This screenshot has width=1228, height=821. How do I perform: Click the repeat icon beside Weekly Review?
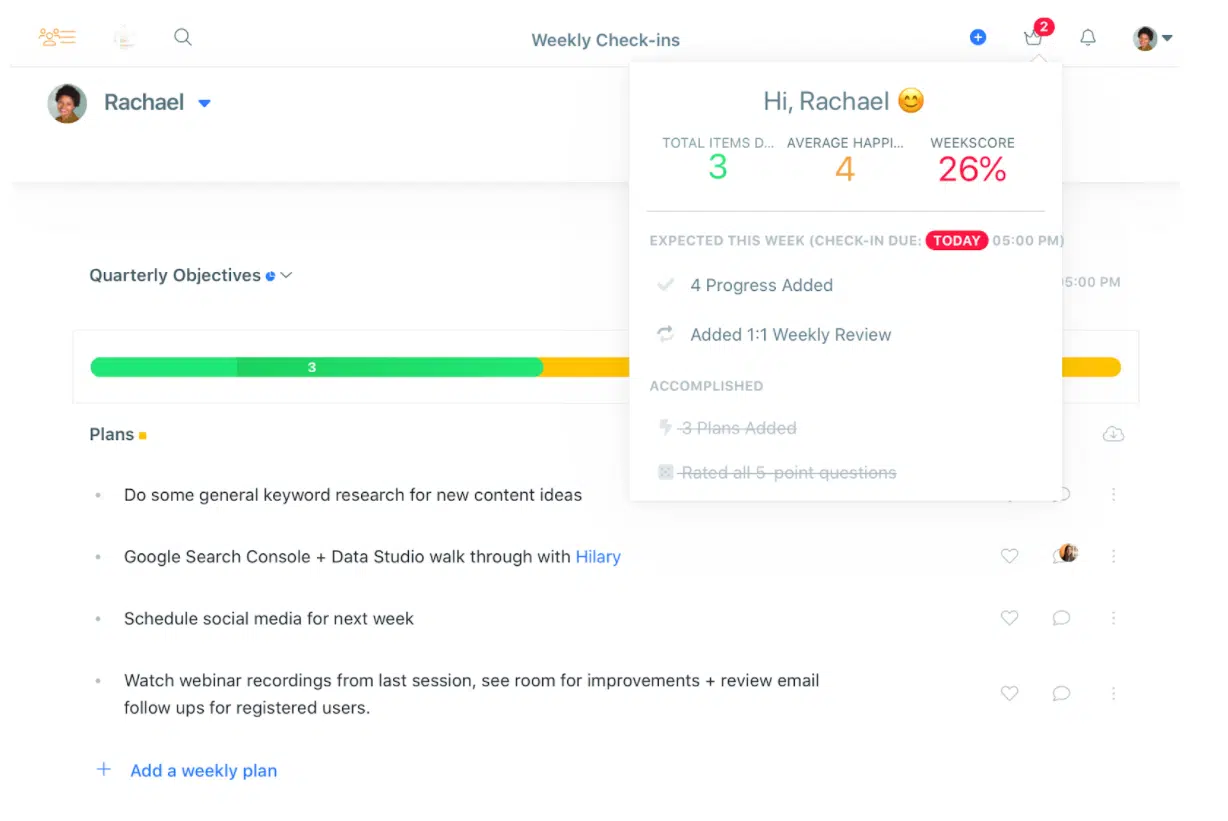tap(665, 335)
